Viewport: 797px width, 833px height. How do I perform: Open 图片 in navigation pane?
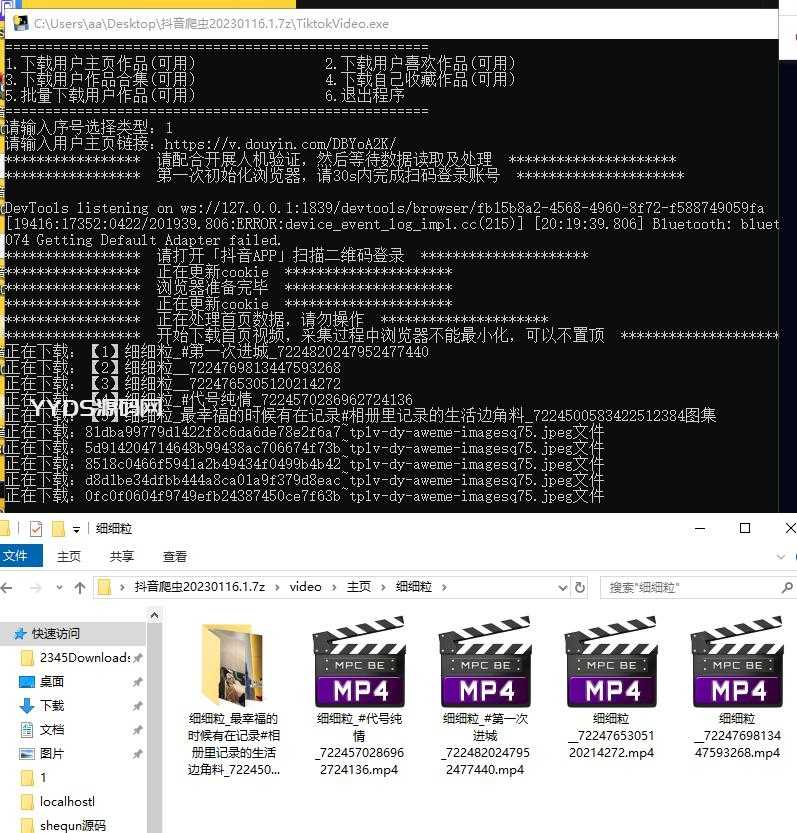coord(52,753)
